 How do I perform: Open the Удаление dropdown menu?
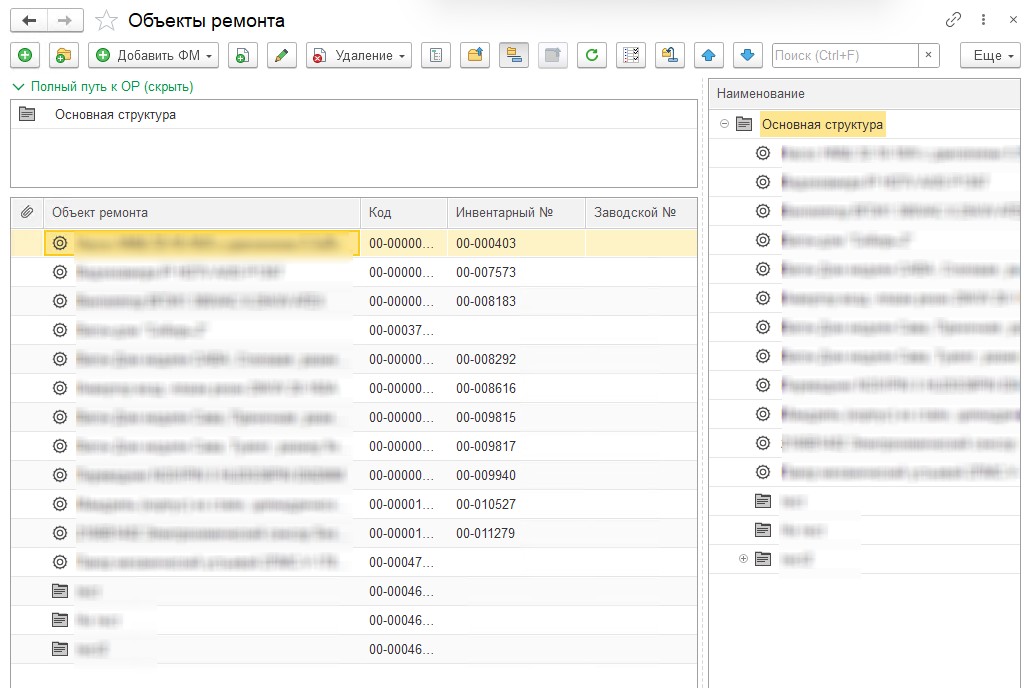coord(359,55)
